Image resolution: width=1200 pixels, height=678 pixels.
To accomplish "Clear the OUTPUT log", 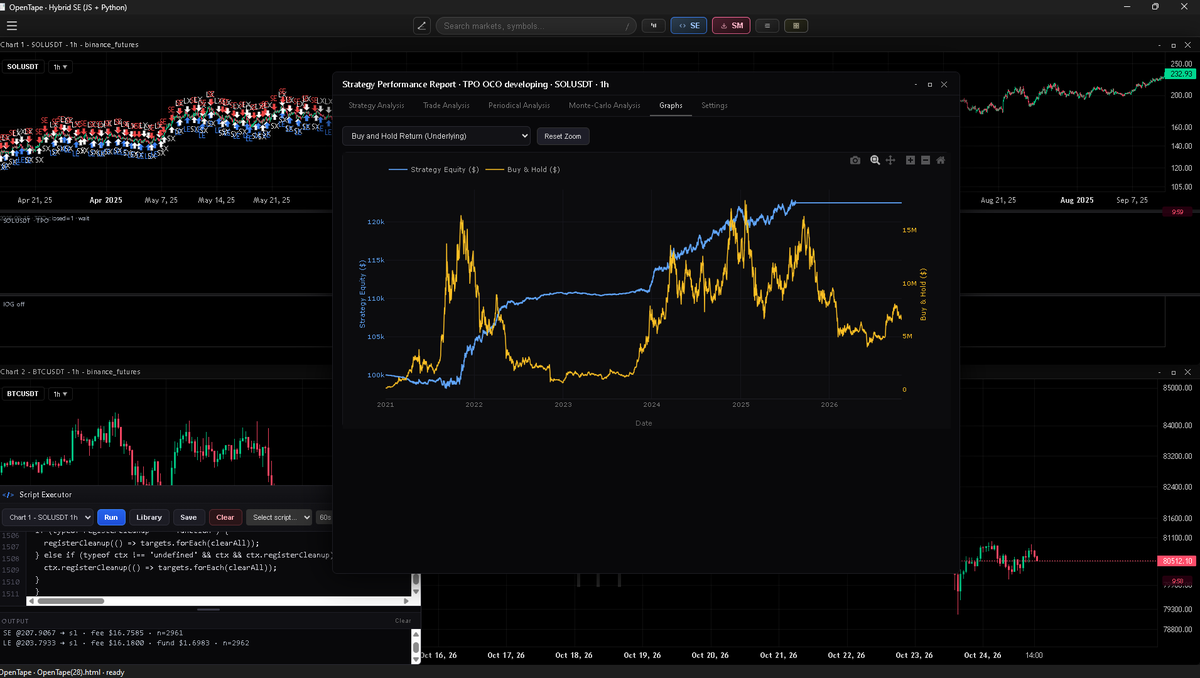I will coord(403,621).
